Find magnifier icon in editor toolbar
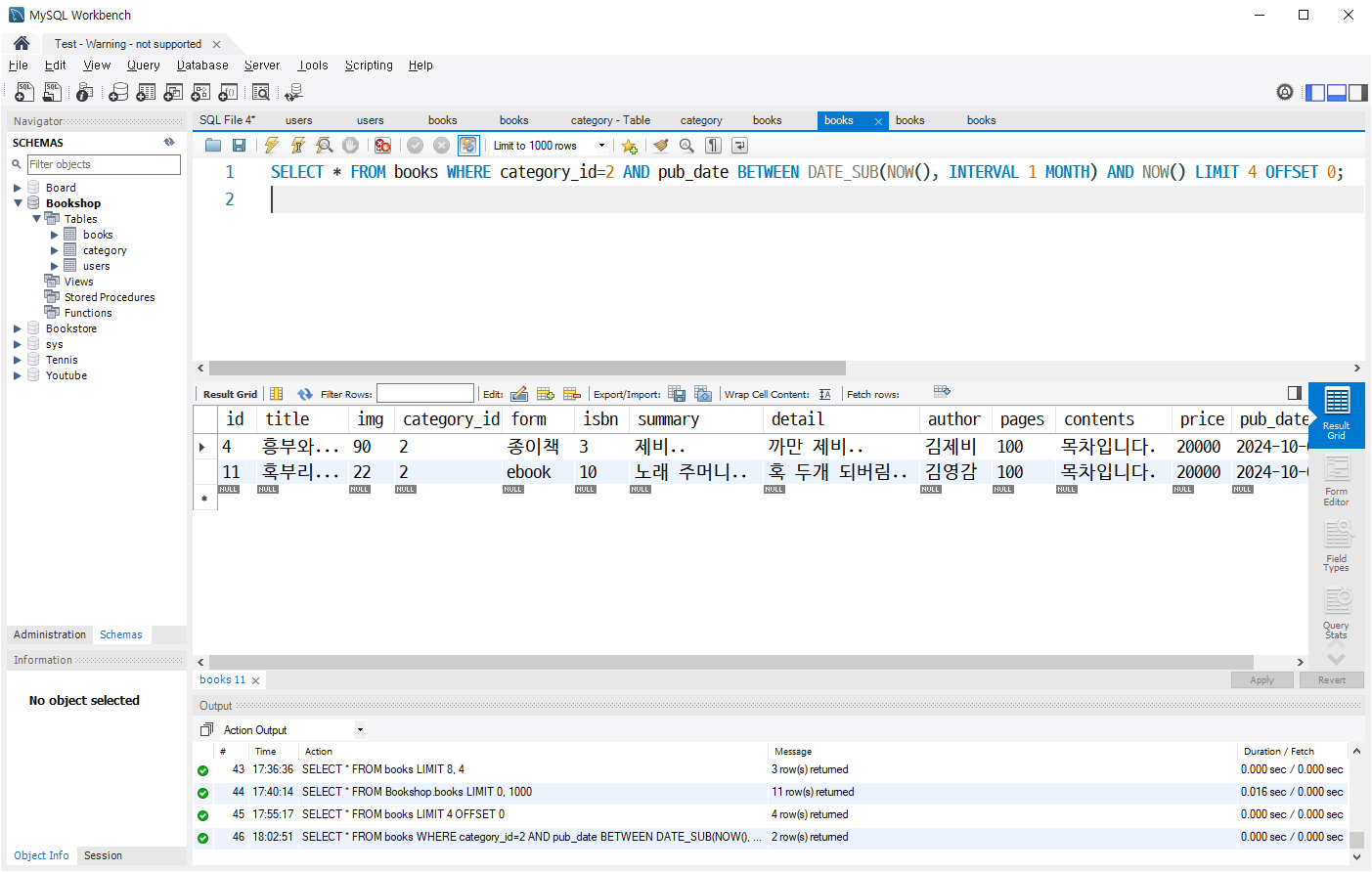1372x872 pixels. pos(686,146)
